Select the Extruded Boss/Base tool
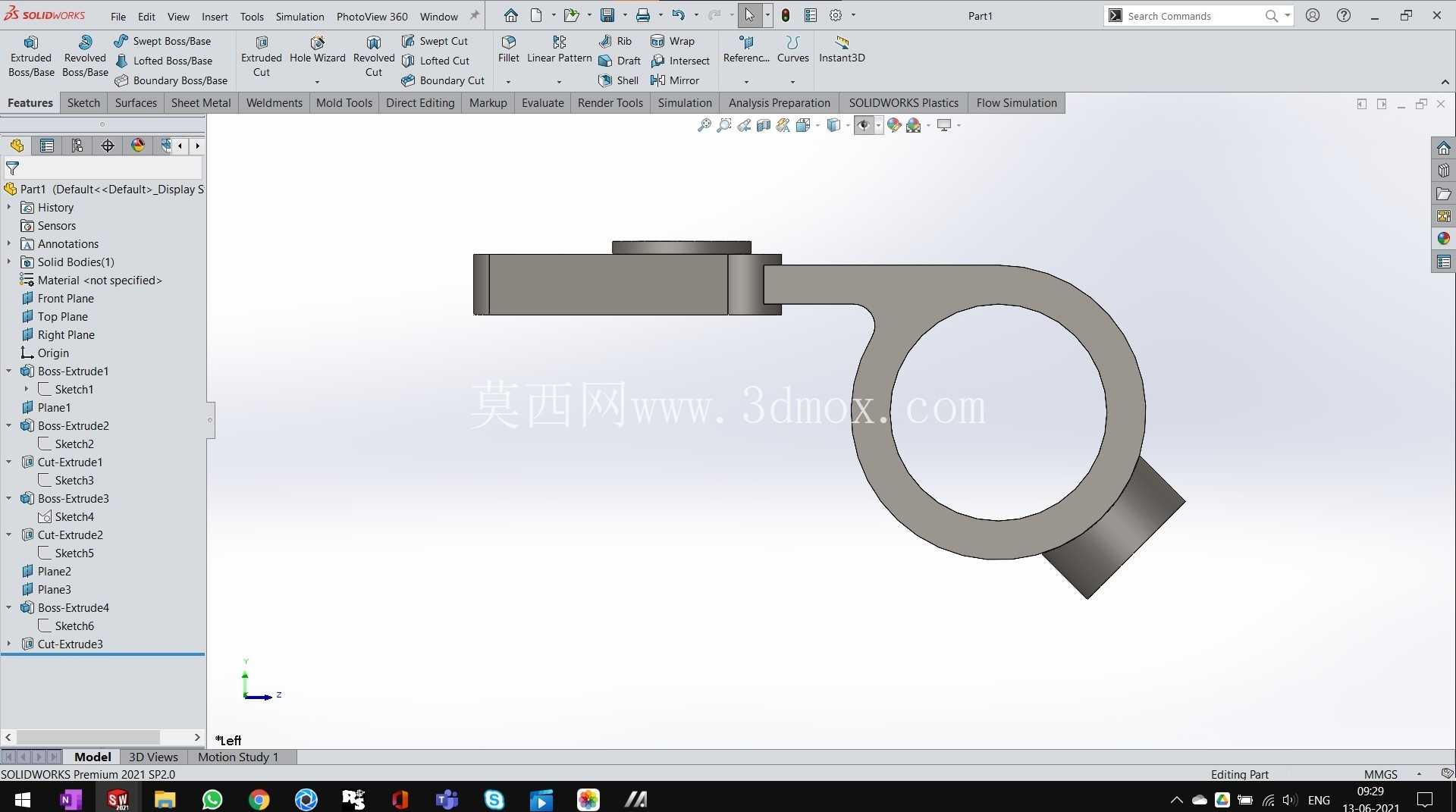Viewport: 1456px width, 812px height. coord(31,56)
